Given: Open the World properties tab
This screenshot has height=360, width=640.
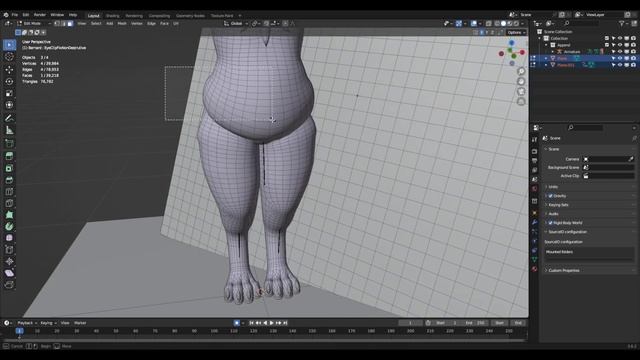Looking at the screenshot, I should pos(534,189).
